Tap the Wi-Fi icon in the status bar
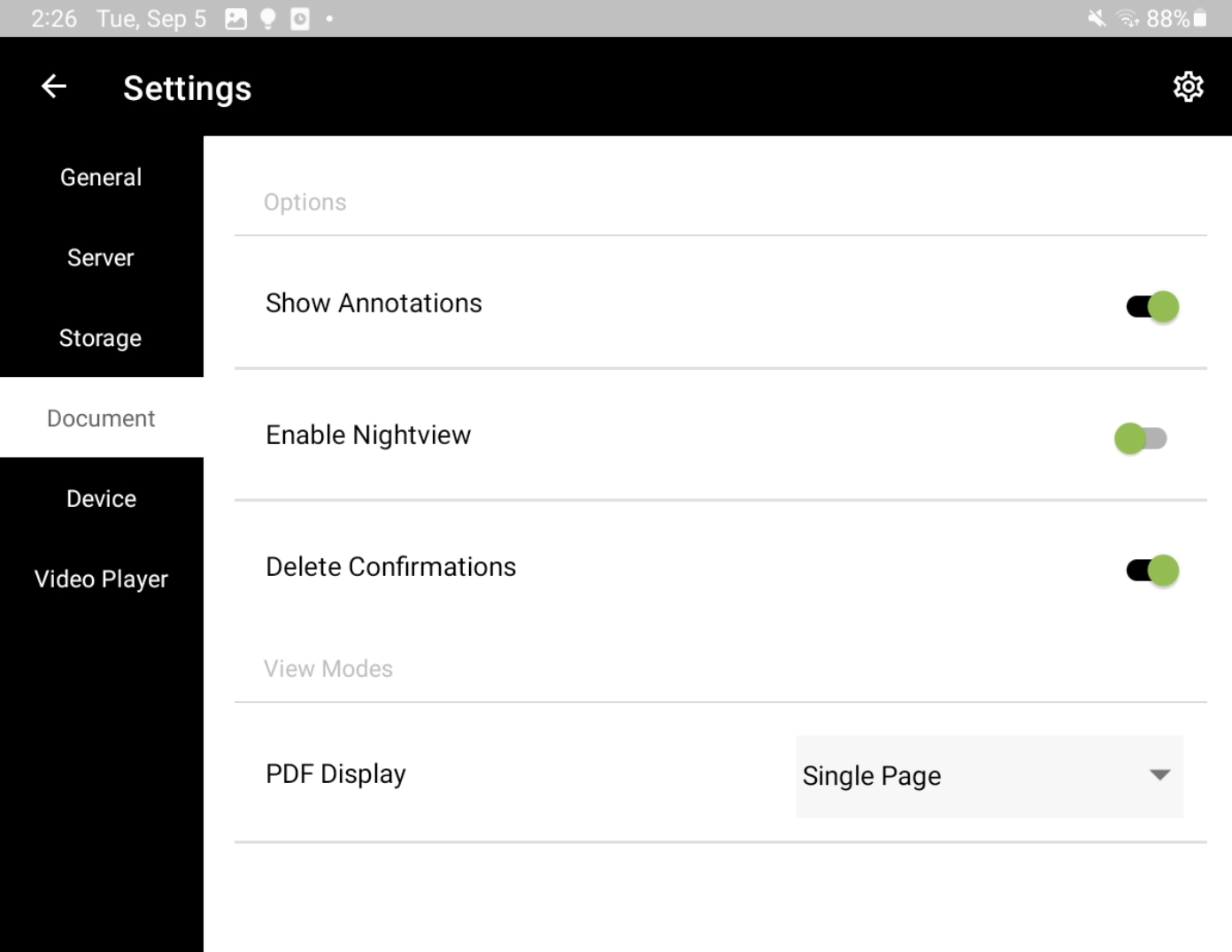1232x952 pixels. (1128, 19)
